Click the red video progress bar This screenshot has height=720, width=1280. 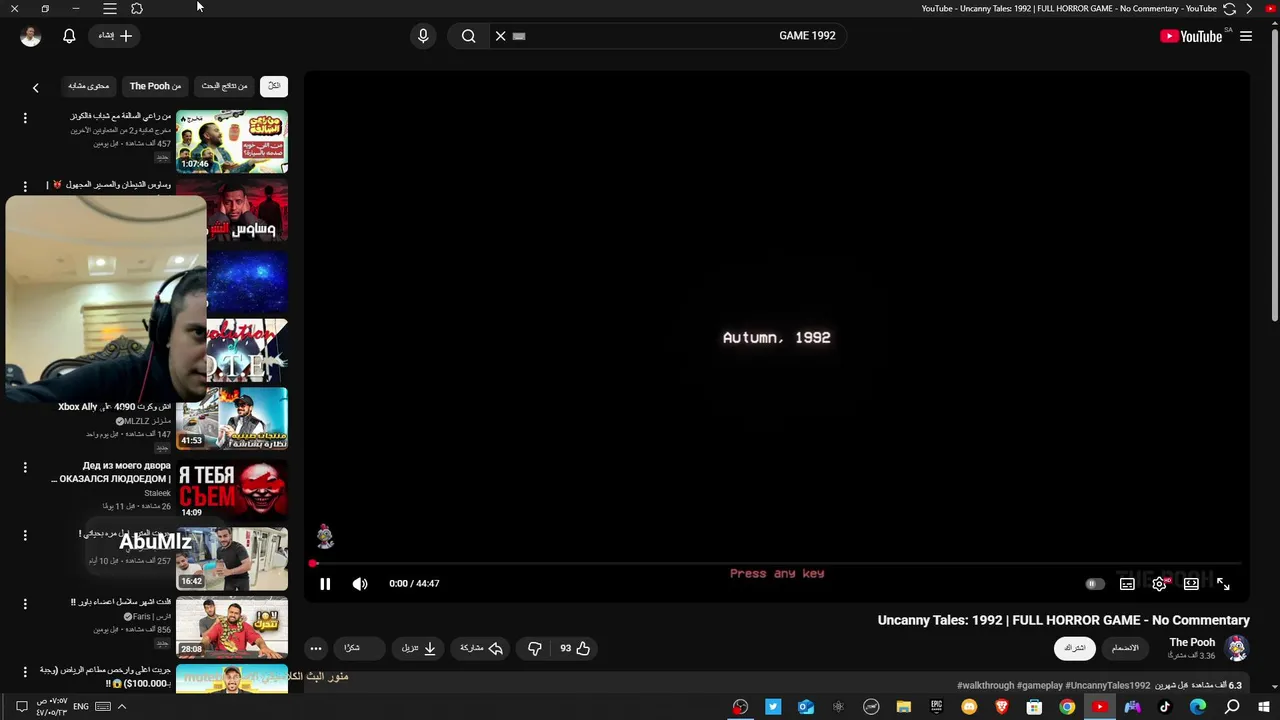click(x=777, y=563)
